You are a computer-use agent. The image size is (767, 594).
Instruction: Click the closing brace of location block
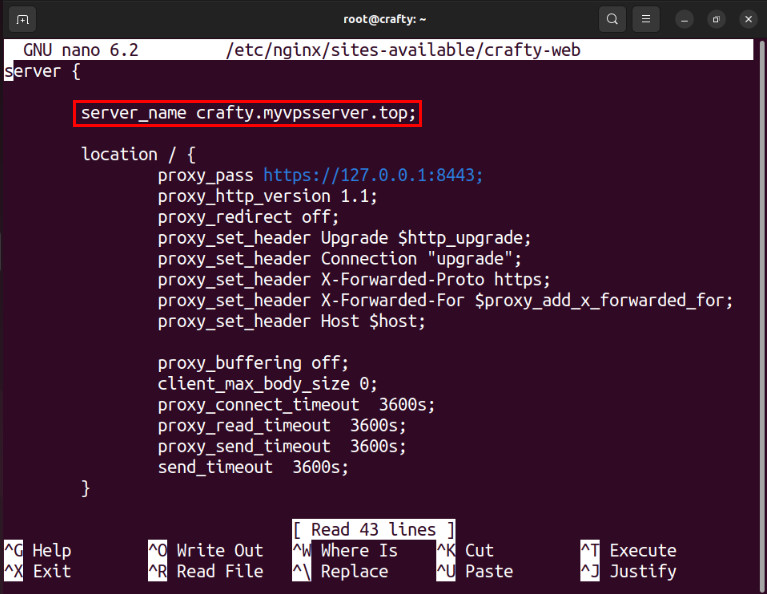(86, 488)
